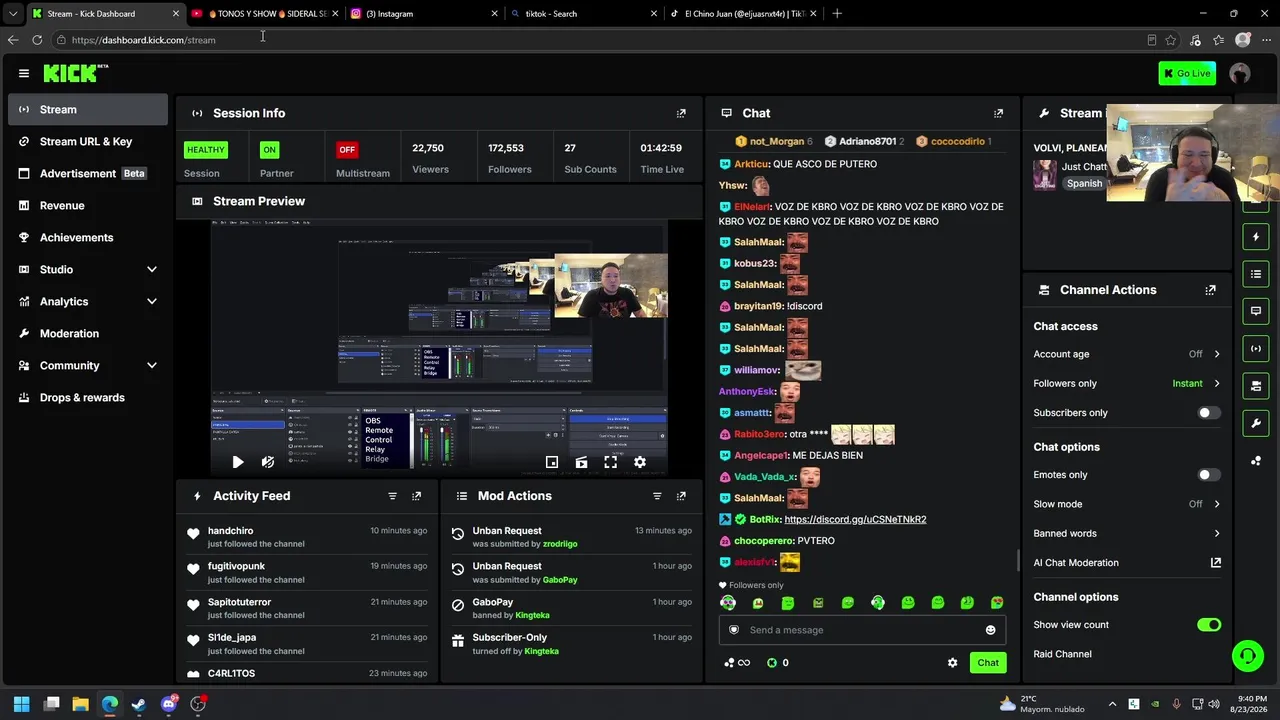Click the Stream Preview video thumbnail

439,347
